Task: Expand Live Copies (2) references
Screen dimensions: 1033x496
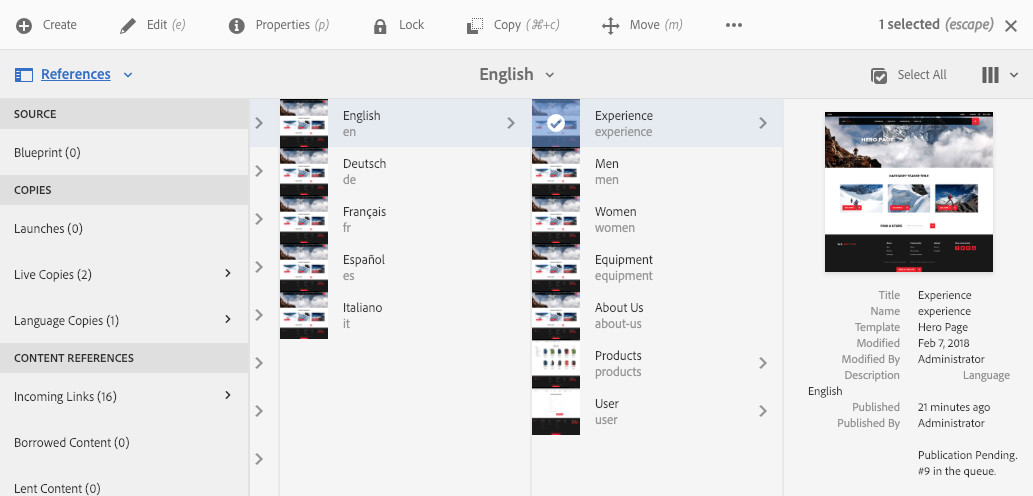Action: click(227, 273)
